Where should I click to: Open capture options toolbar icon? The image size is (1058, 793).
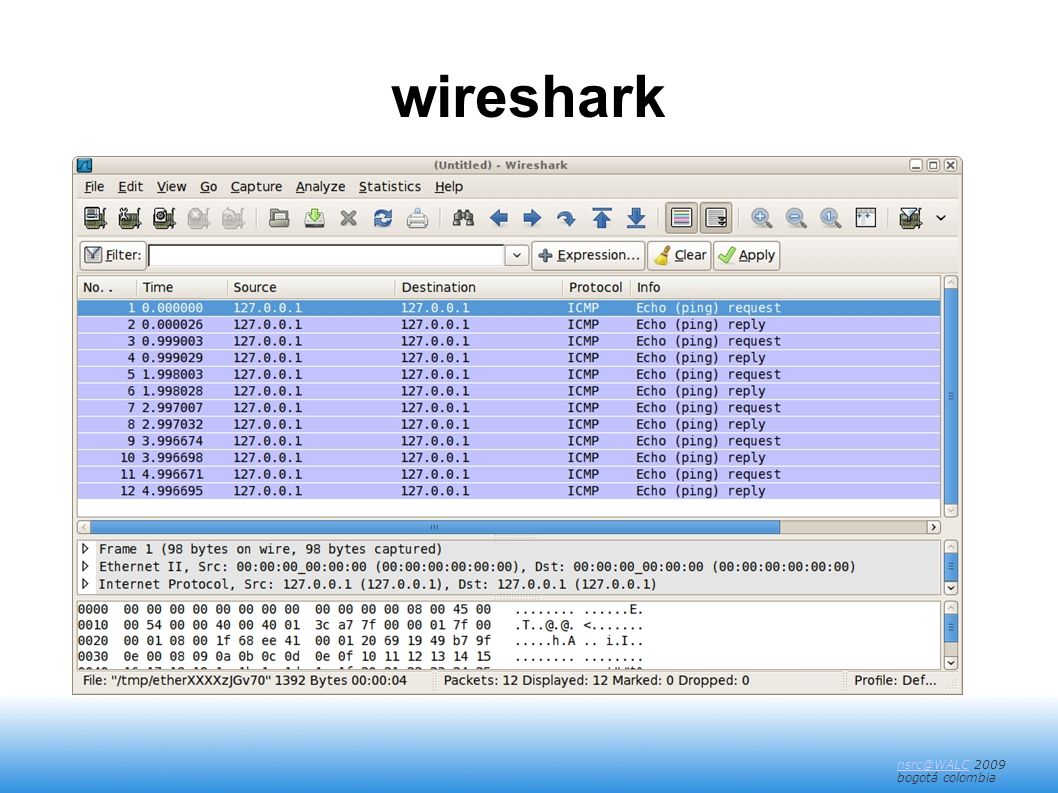[130, 218]
